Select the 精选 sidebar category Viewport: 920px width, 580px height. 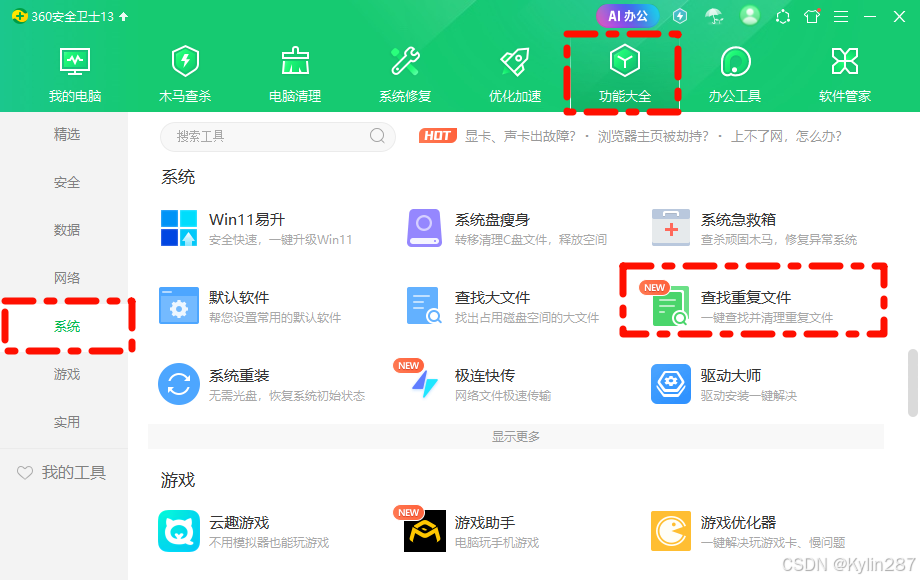pyautogui.click(x=66, y=134)
